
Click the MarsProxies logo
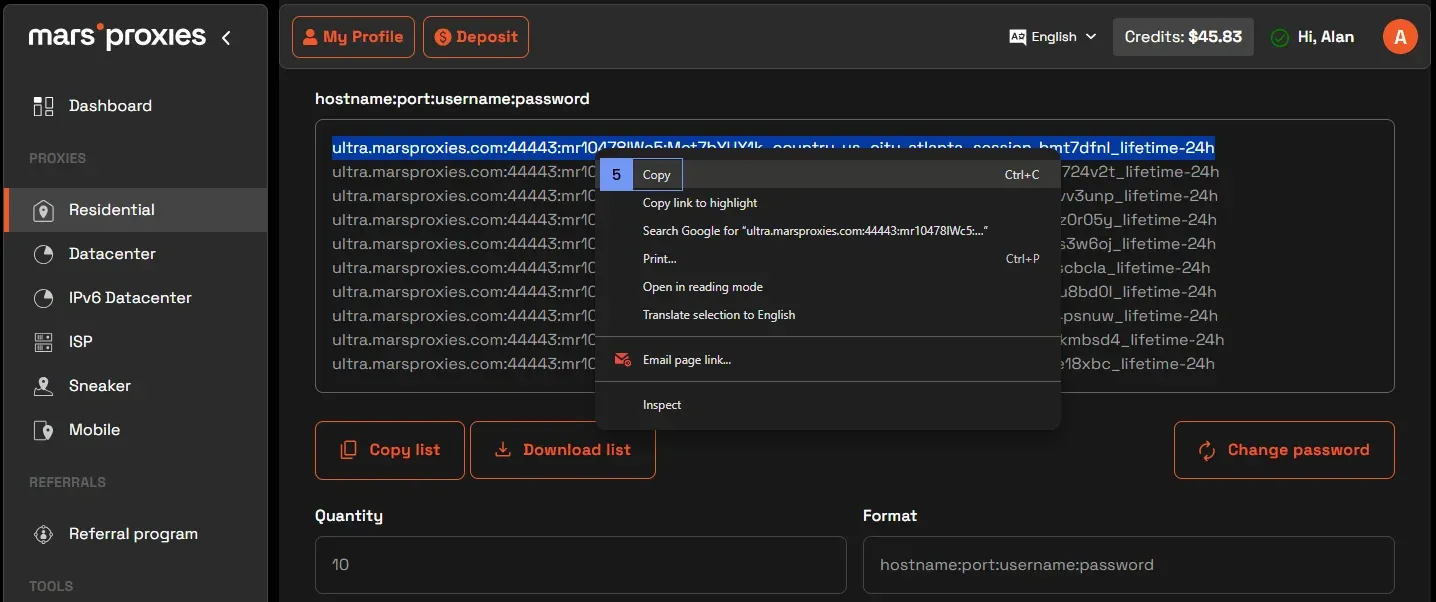[117, 37]
